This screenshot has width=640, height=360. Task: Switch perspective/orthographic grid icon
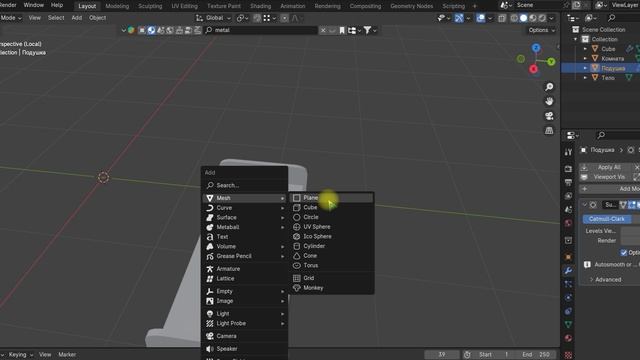[549, 131]
